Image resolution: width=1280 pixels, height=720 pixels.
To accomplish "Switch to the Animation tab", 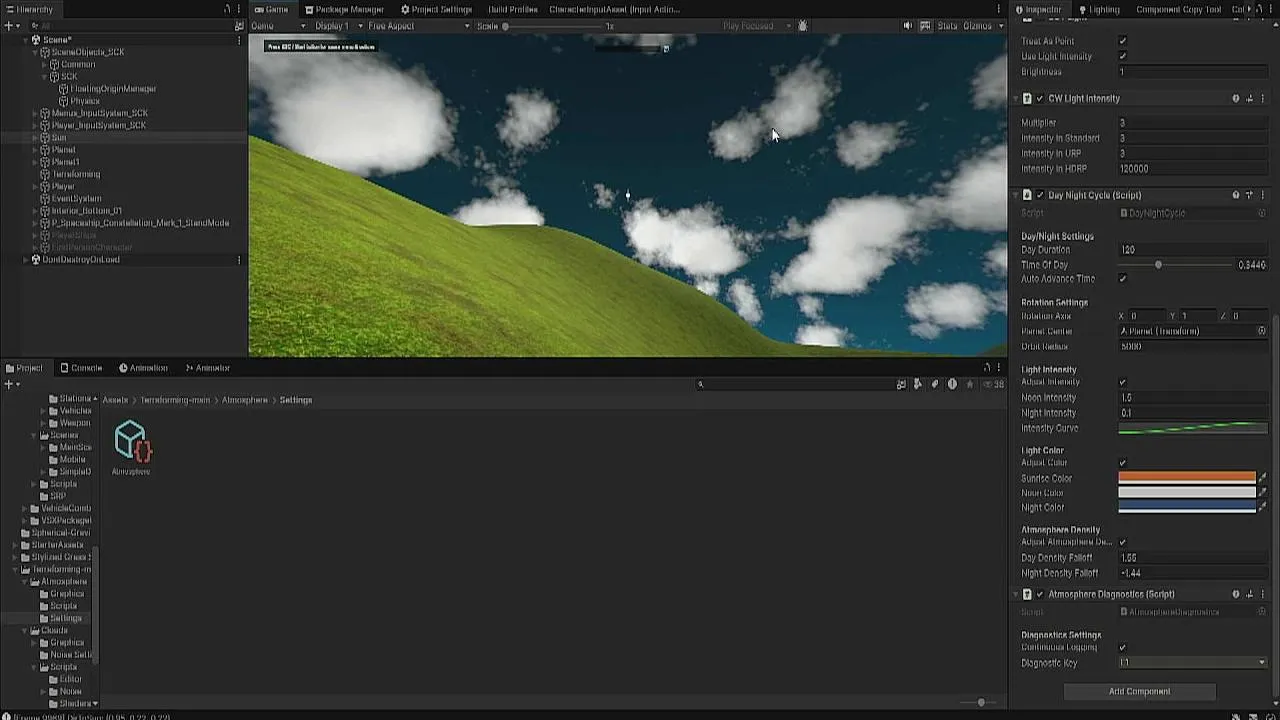I will click(143, 368).
